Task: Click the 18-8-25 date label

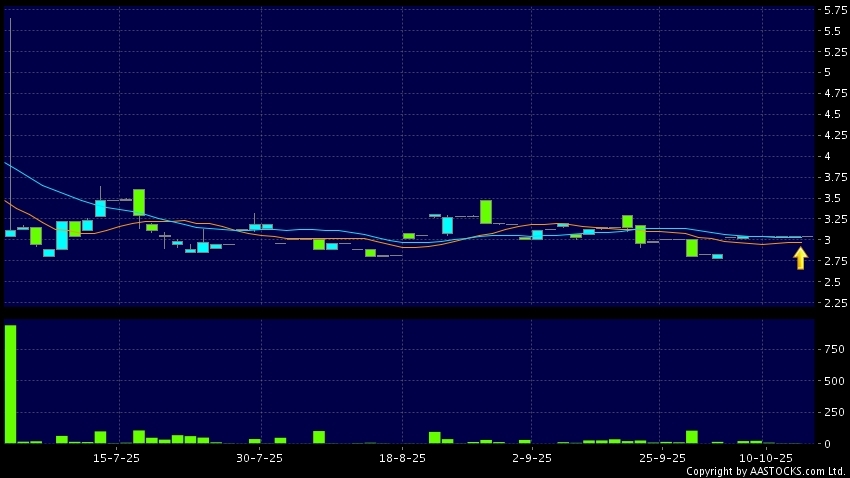Action: tap(402, 457)
